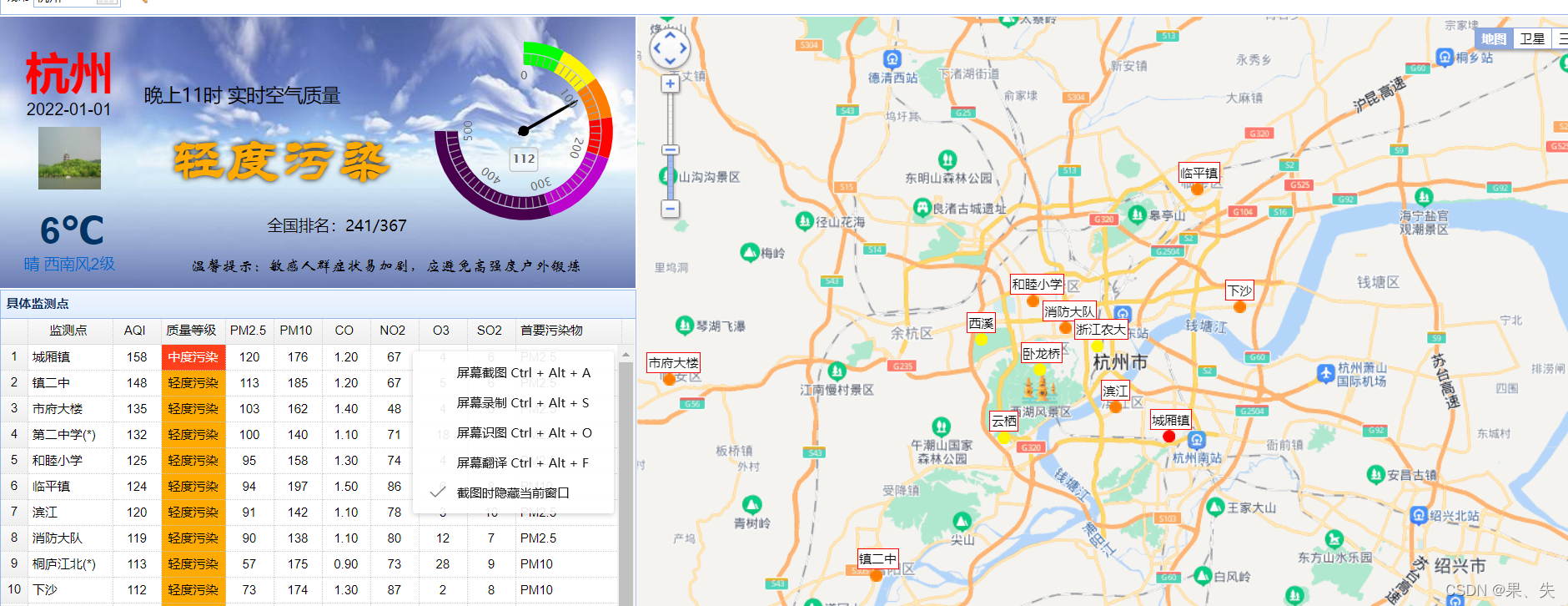Viewport: 1568px width, 606px height.
Task: Select the 城厢镇 row in the table
Action: tap(309, 356)
